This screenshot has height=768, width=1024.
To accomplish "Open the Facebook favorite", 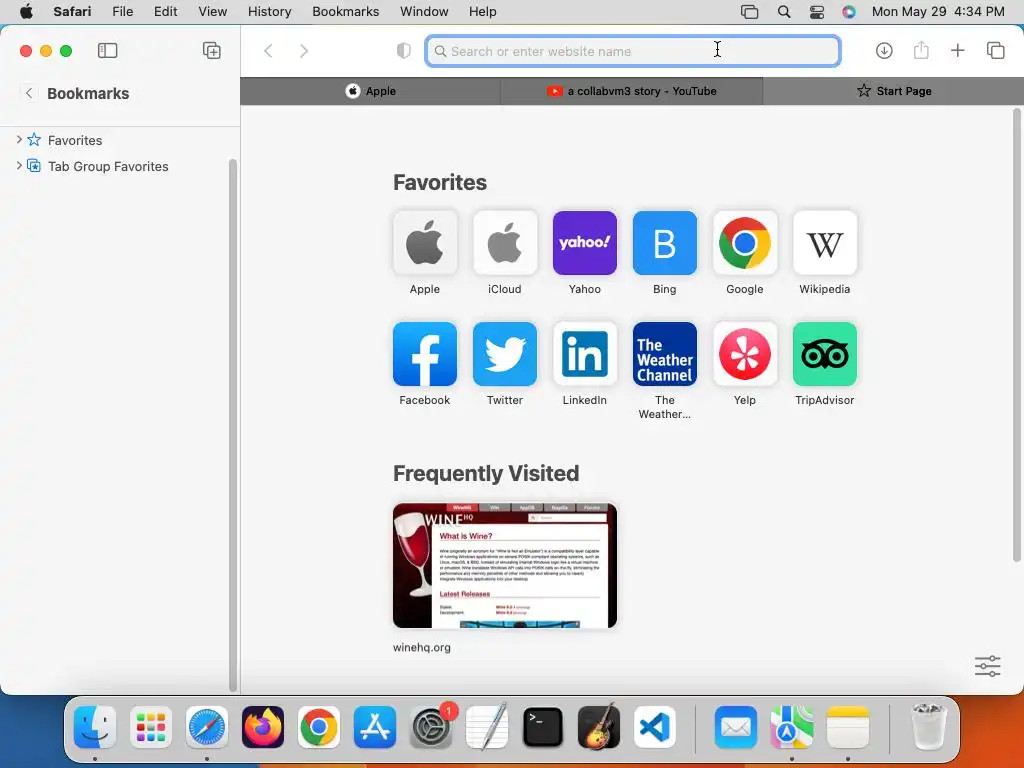I will [424, 354].
